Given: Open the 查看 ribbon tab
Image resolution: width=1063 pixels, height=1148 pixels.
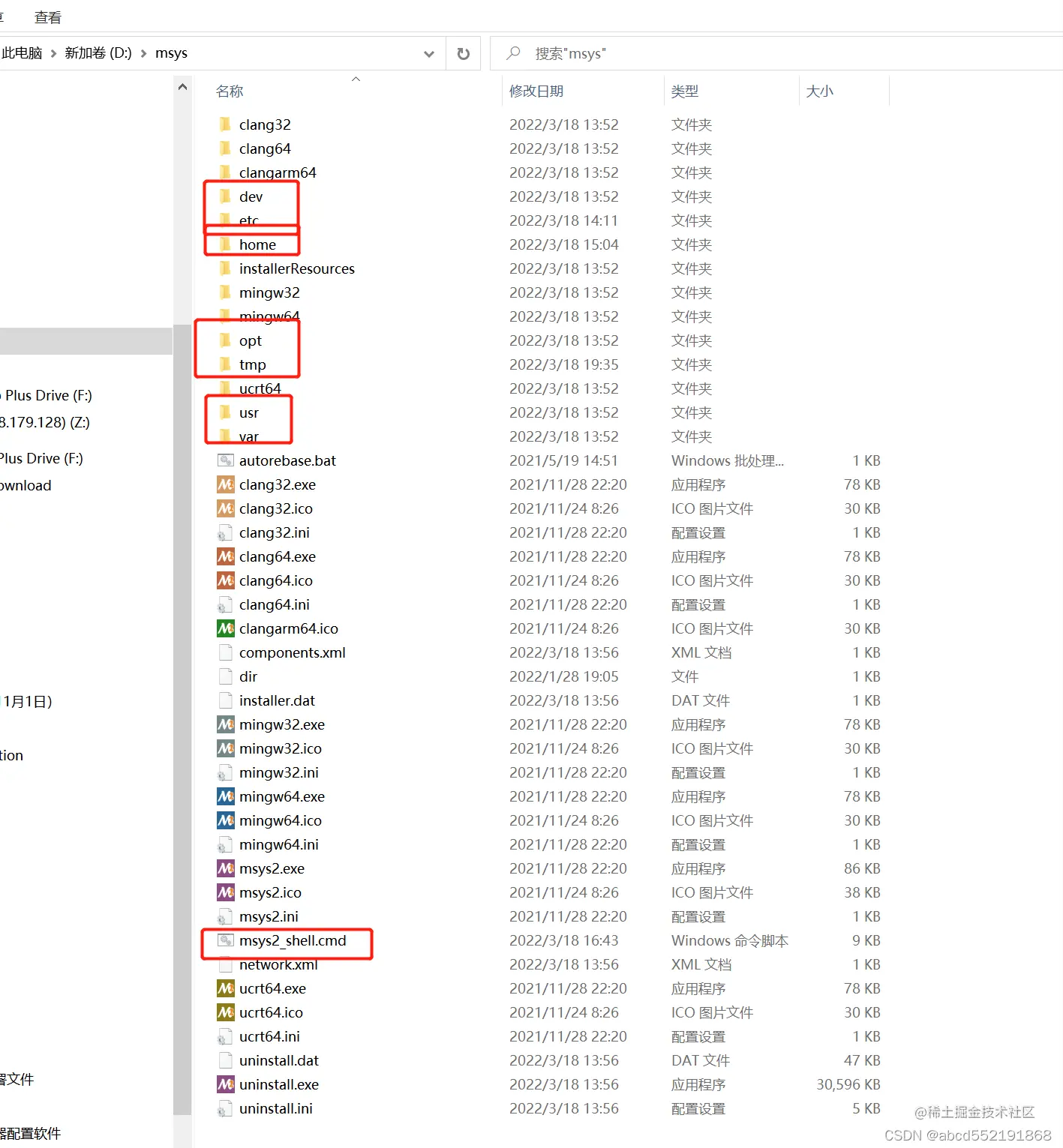Looking at the screenshot, I should (x=48, y=16).
